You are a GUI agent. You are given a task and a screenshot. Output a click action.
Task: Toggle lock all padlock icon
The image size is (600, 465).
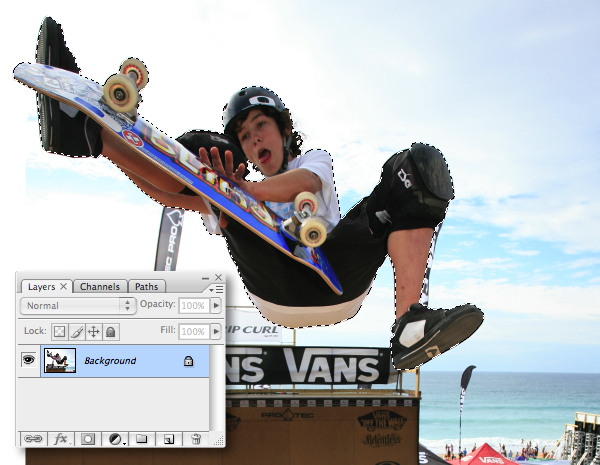(111, 331)
